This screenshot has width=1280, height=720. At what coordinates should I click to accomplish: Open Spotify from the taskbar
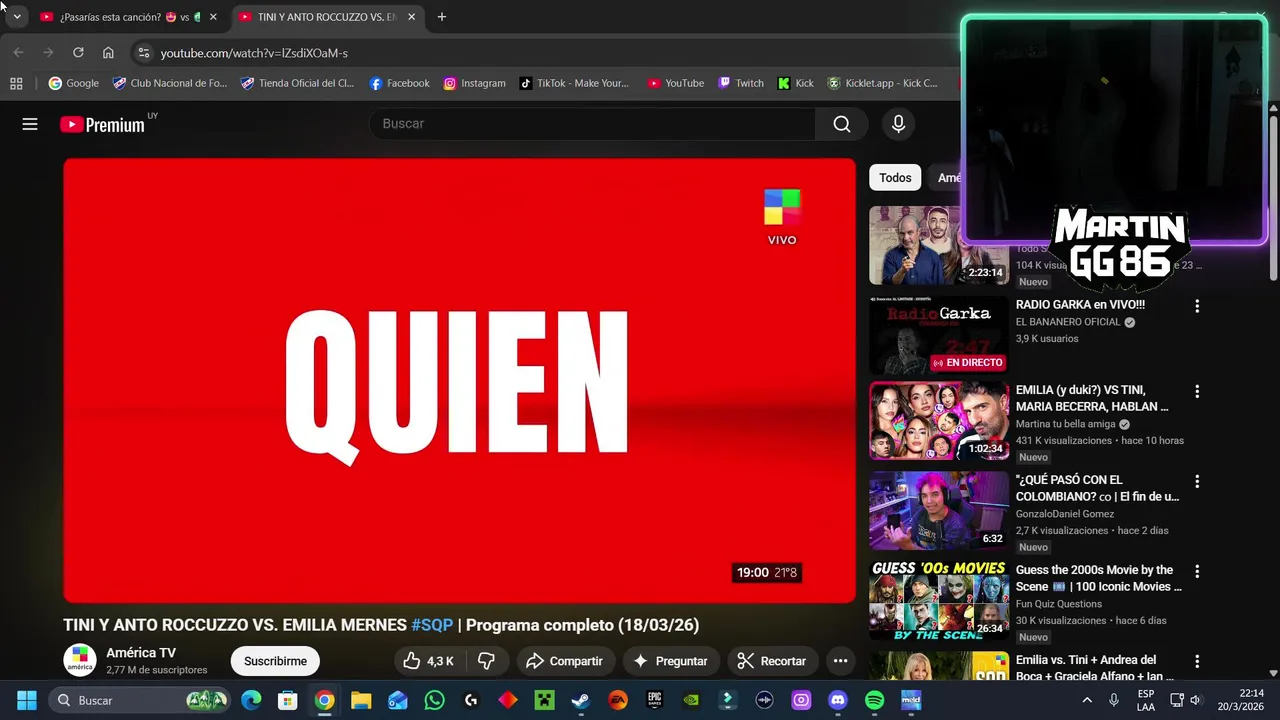click(x=874, y=700)
